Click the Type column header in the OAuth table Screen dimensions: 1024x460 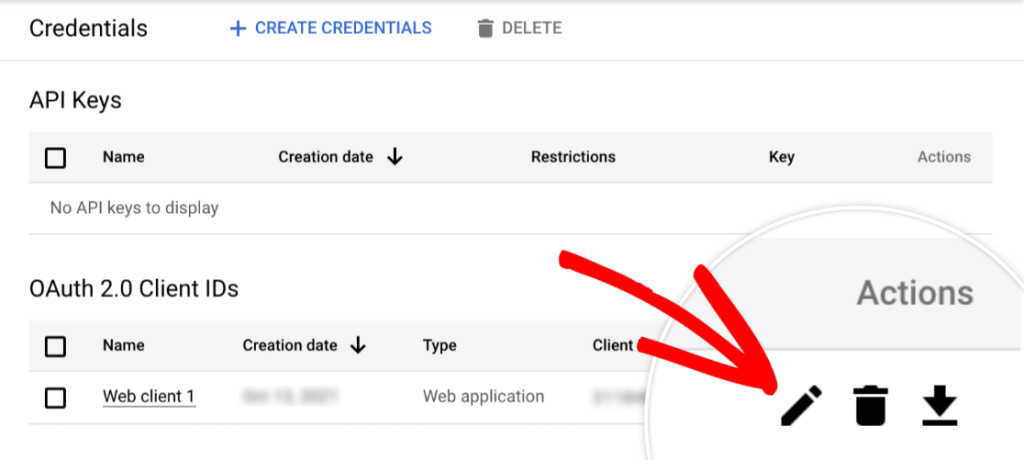(439, 346)
